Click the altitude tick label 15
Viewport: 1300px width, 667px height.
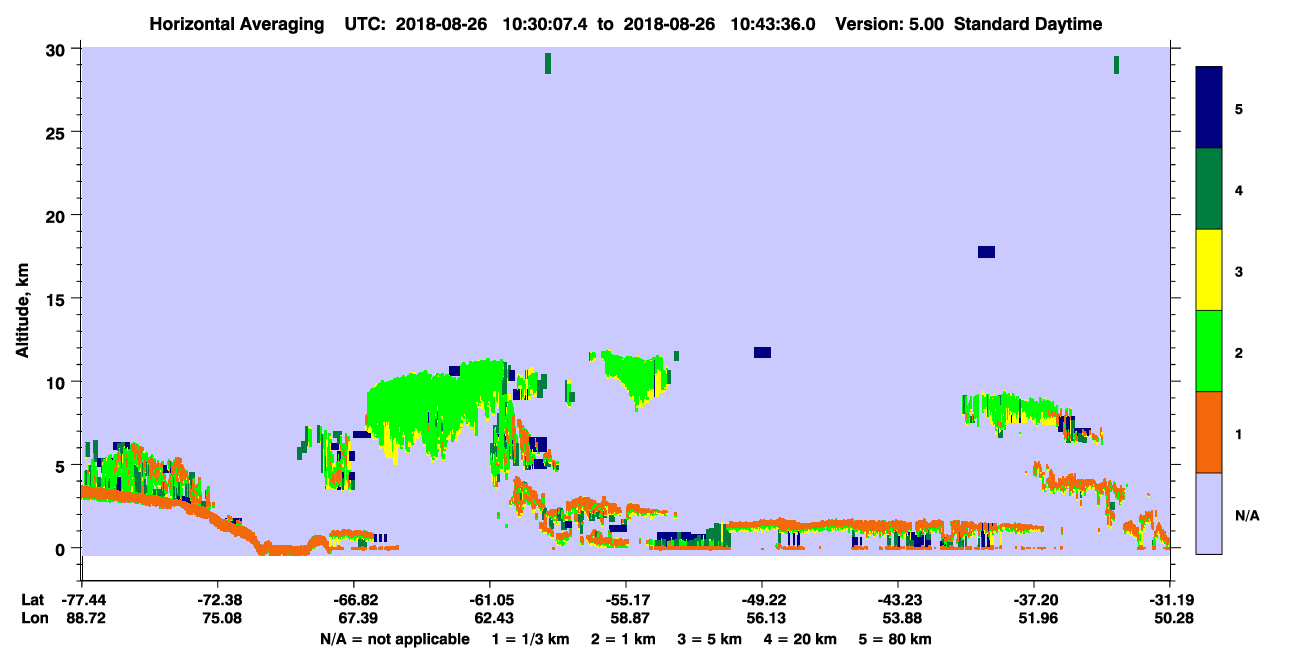[x=58, y=299]
